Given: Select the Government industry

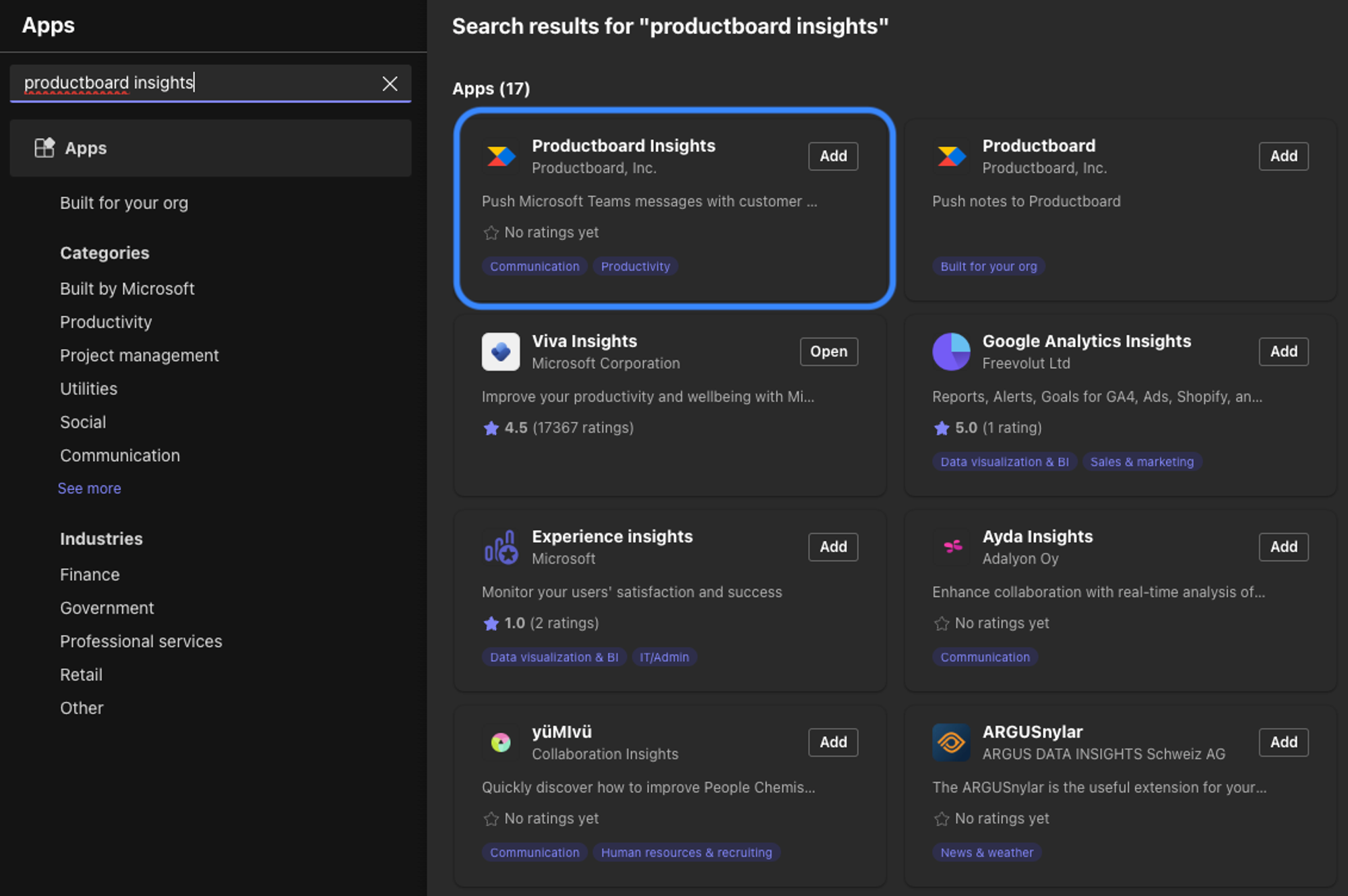Looking at the screenshot, I should click(106, 608).
